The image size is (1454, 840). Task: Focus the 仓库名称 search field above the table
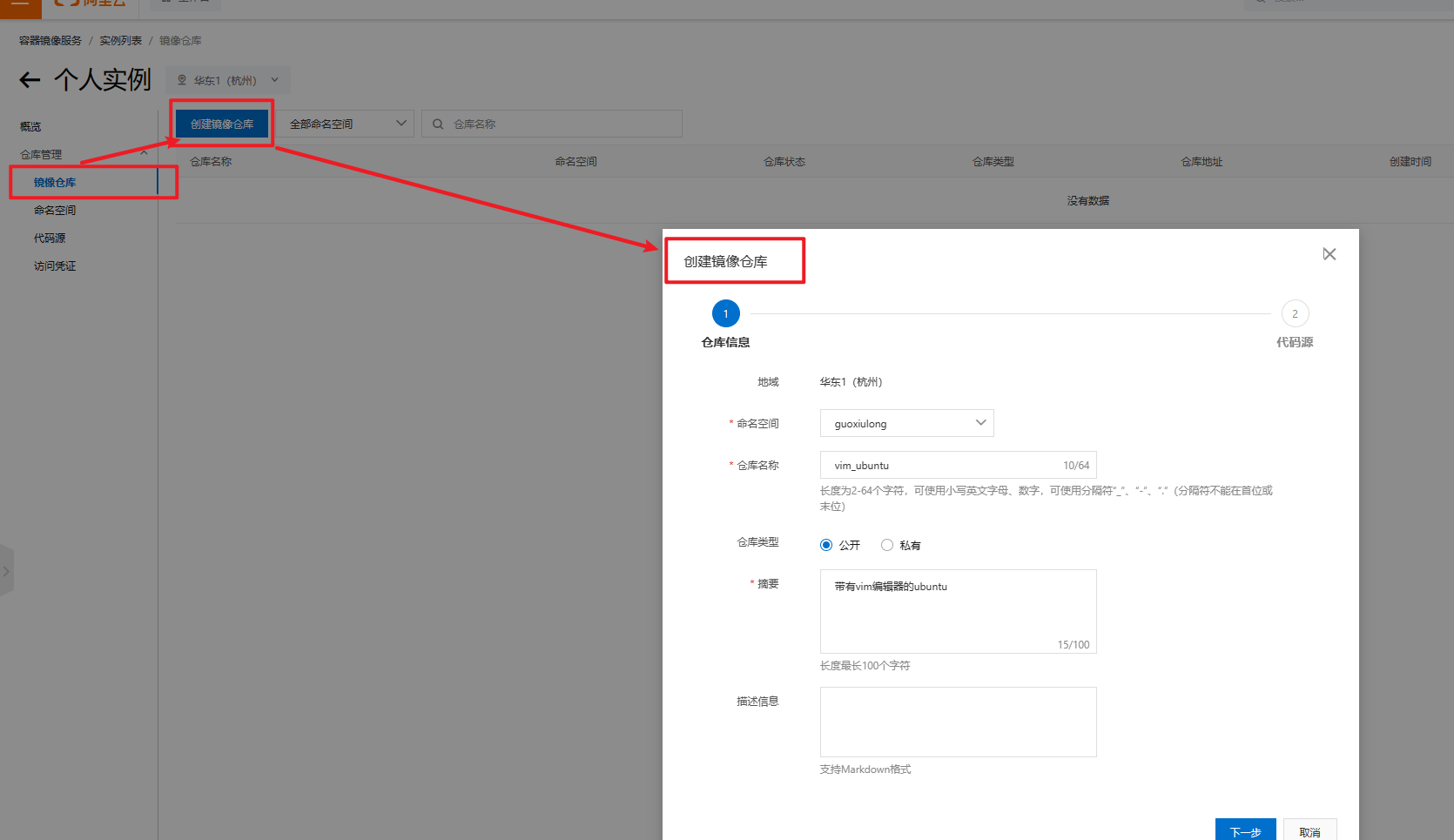(x=552, y=124)
